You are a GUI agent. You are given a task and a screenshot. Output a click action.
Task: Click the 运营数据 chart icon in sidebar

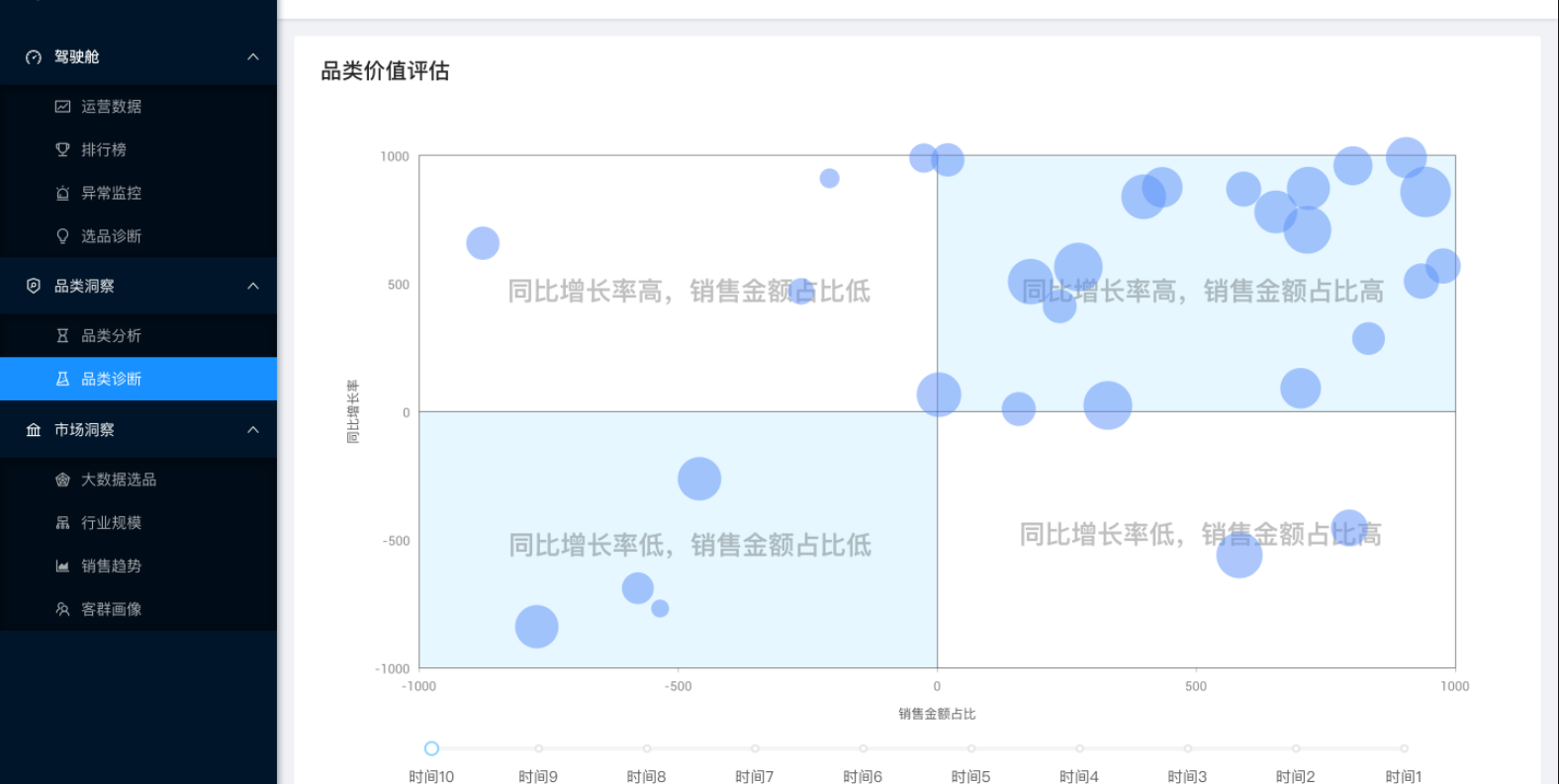(x=62, y=107)
